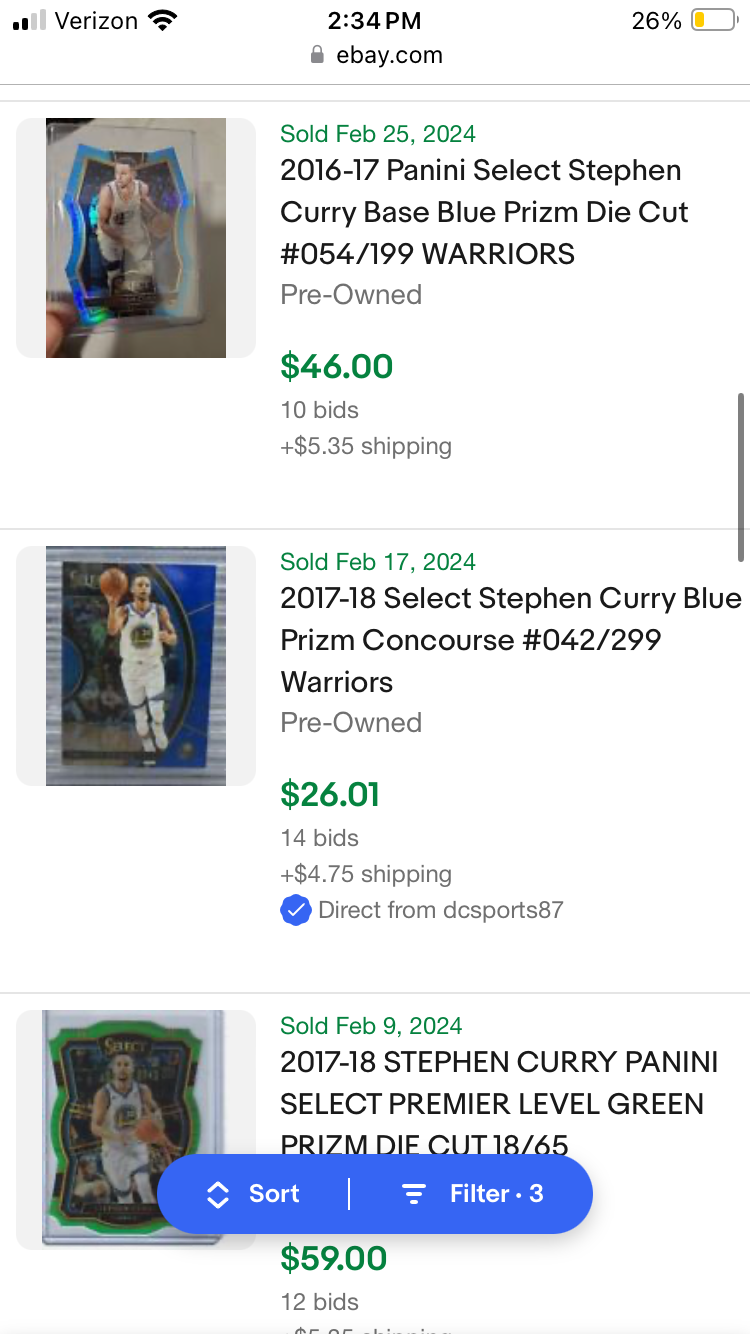Tap the Sort arrows icon
The height and width of the screenshot is (1334, 750).
218,1194
